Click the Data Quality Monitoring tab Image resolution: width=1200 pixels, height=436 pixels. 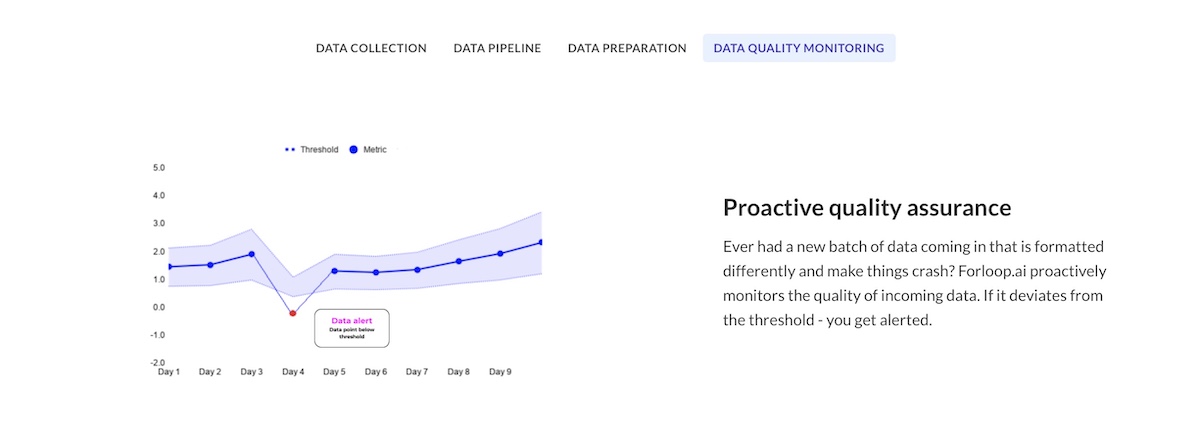pos(799,48)
